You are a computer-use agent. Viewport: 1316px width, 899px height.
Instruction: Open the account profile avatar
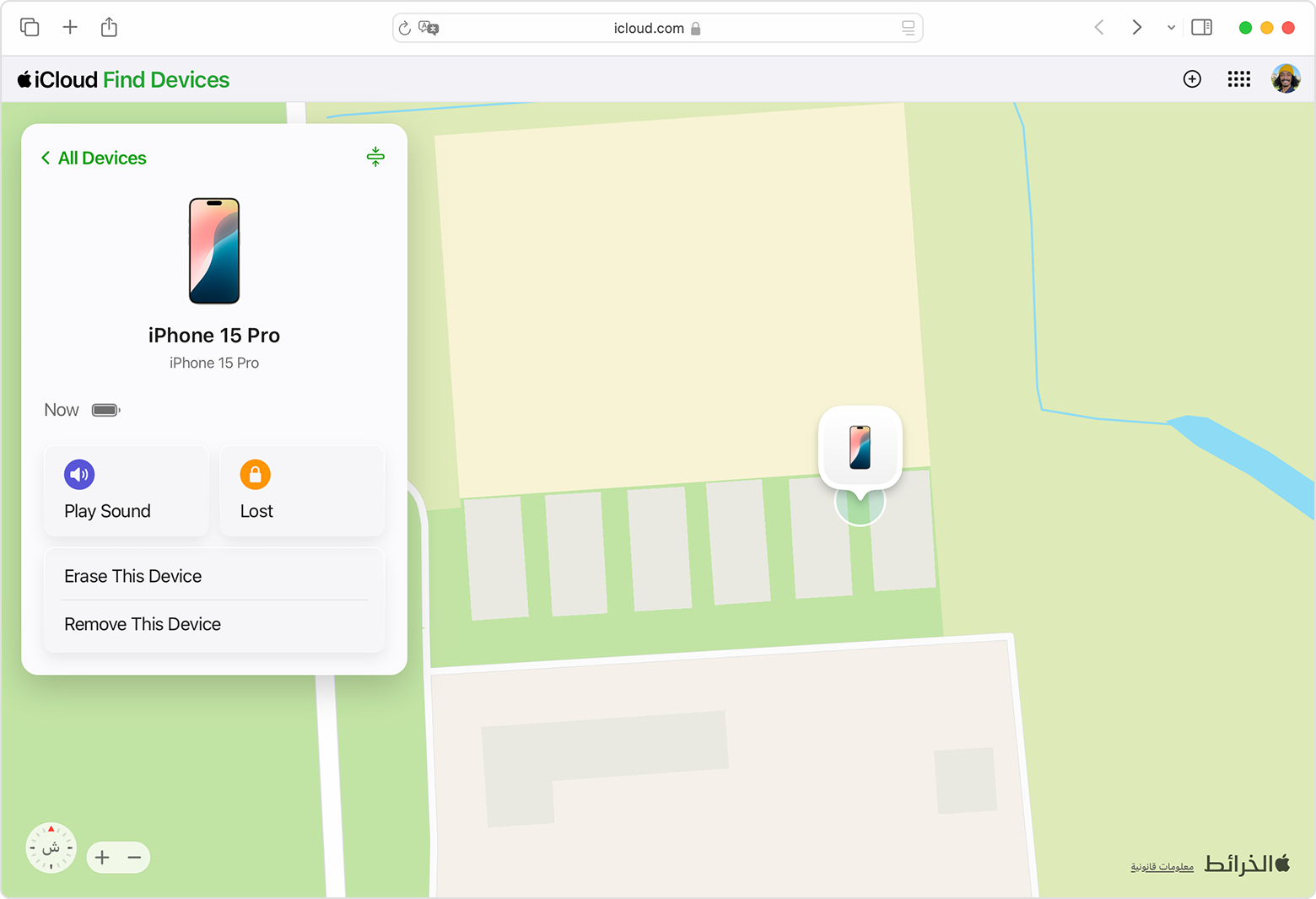[x=1286, y=79]
